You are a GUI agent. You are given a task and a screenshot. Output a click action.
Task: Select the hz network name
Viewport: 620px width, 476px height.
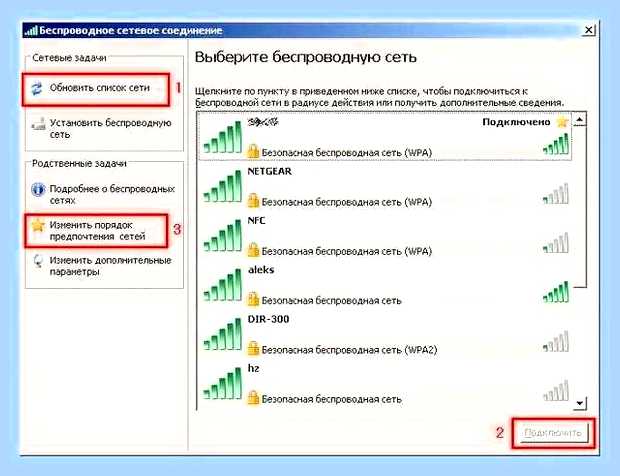tap(253, 368)
